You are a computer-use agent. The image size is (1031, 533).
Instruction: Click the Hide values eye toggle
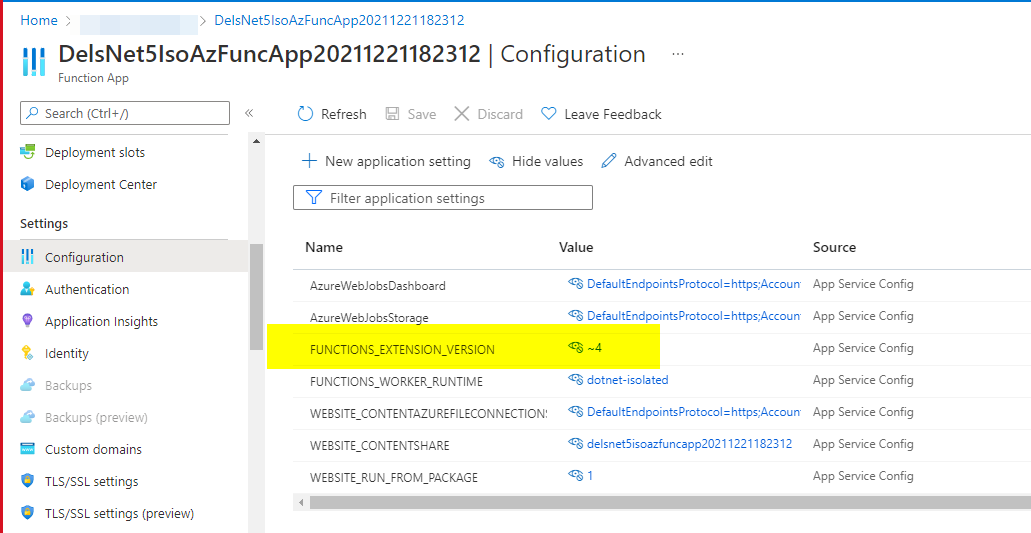[497, 161]
